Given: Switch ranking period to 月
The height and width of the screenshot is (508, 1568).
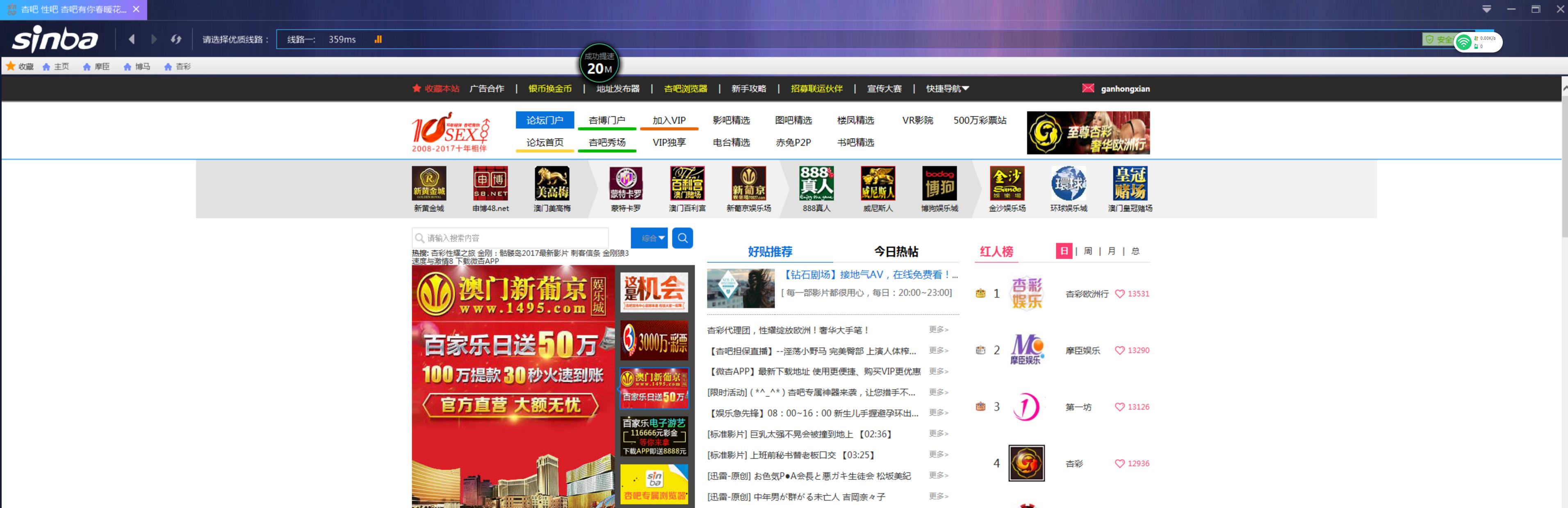Looking at the screenshot, I should (1112, 251).
